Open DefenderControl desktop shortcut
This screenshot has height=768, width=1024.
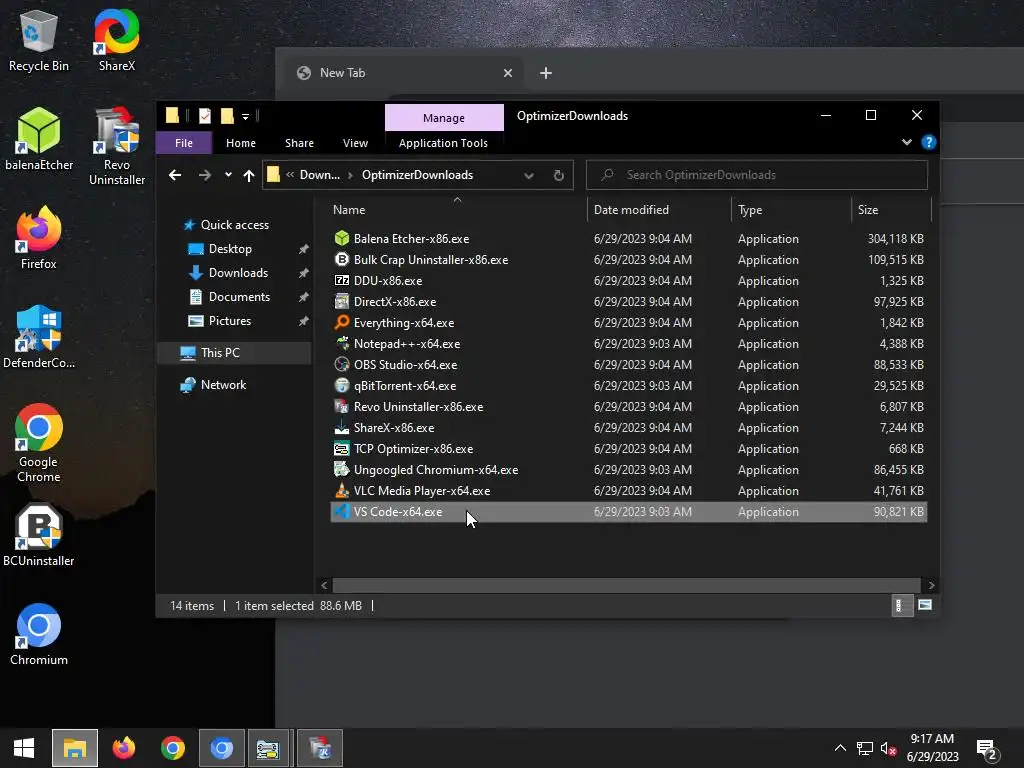pos(39,338)
